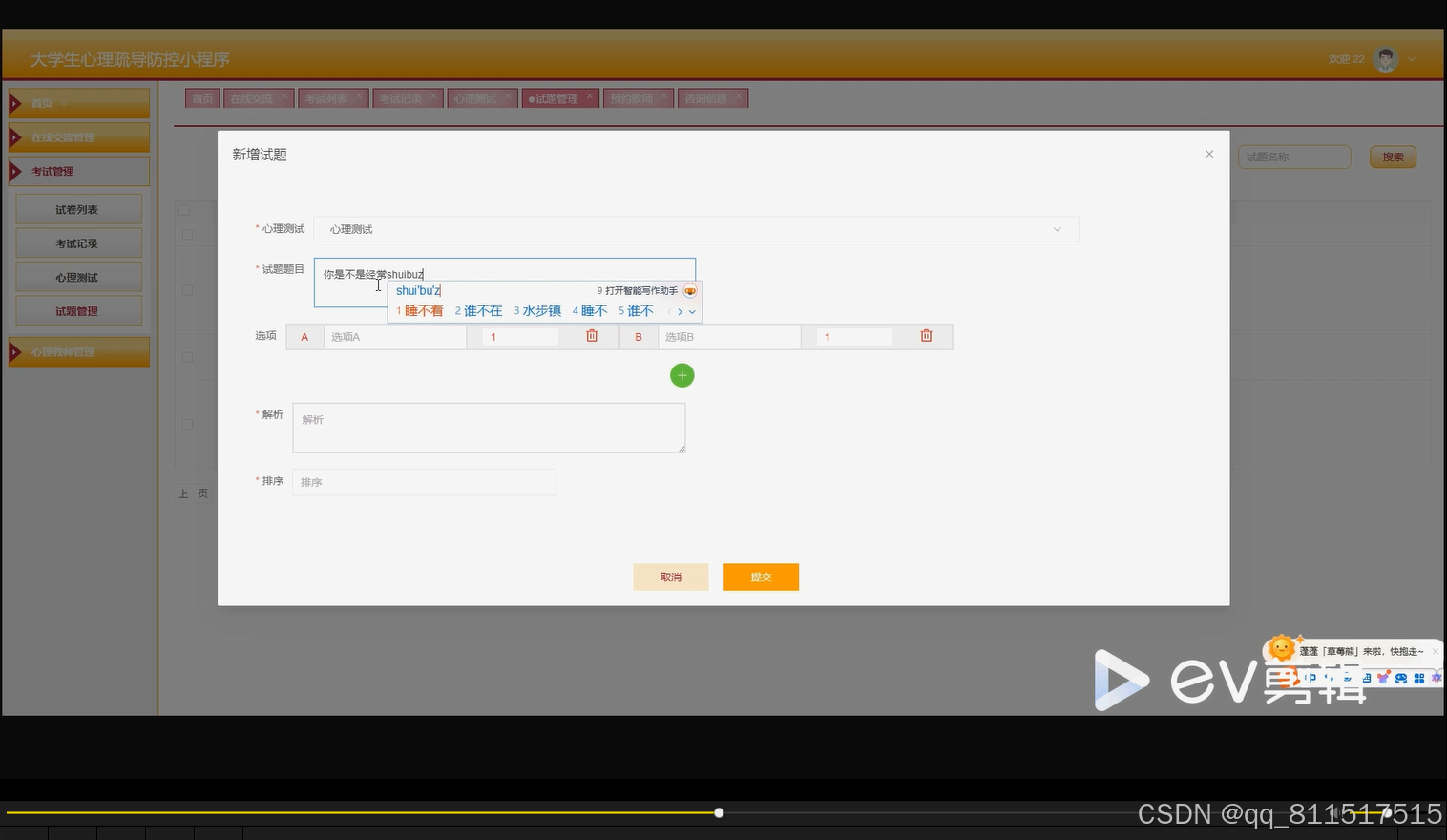Open the emoji icon on the IME toolbar
Image resolution: width=1447 pixels, height=840 pixels.
pyautogui.click(x=1348, y=678)
